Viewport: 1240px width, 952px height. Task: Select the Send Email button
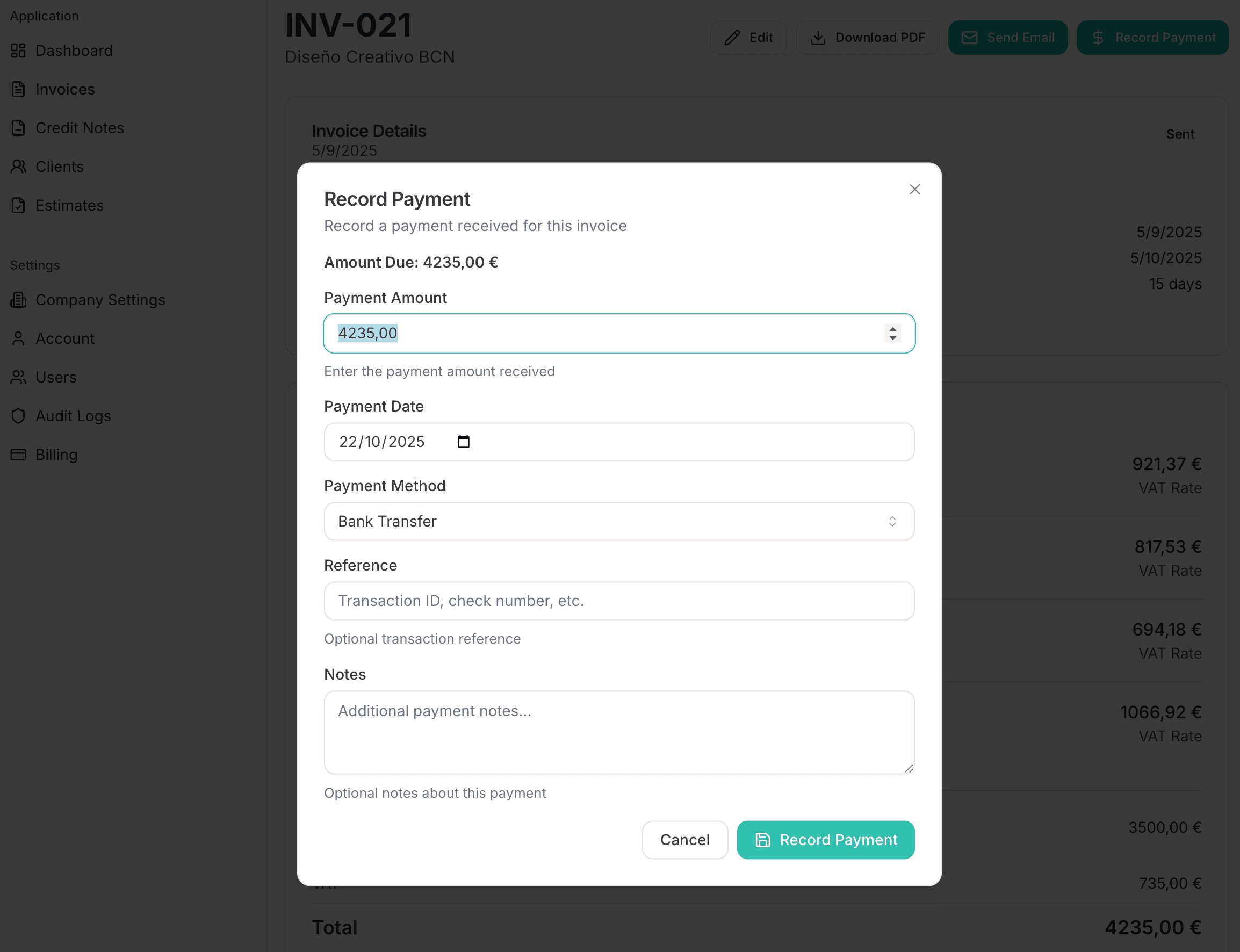(1008, 38)
